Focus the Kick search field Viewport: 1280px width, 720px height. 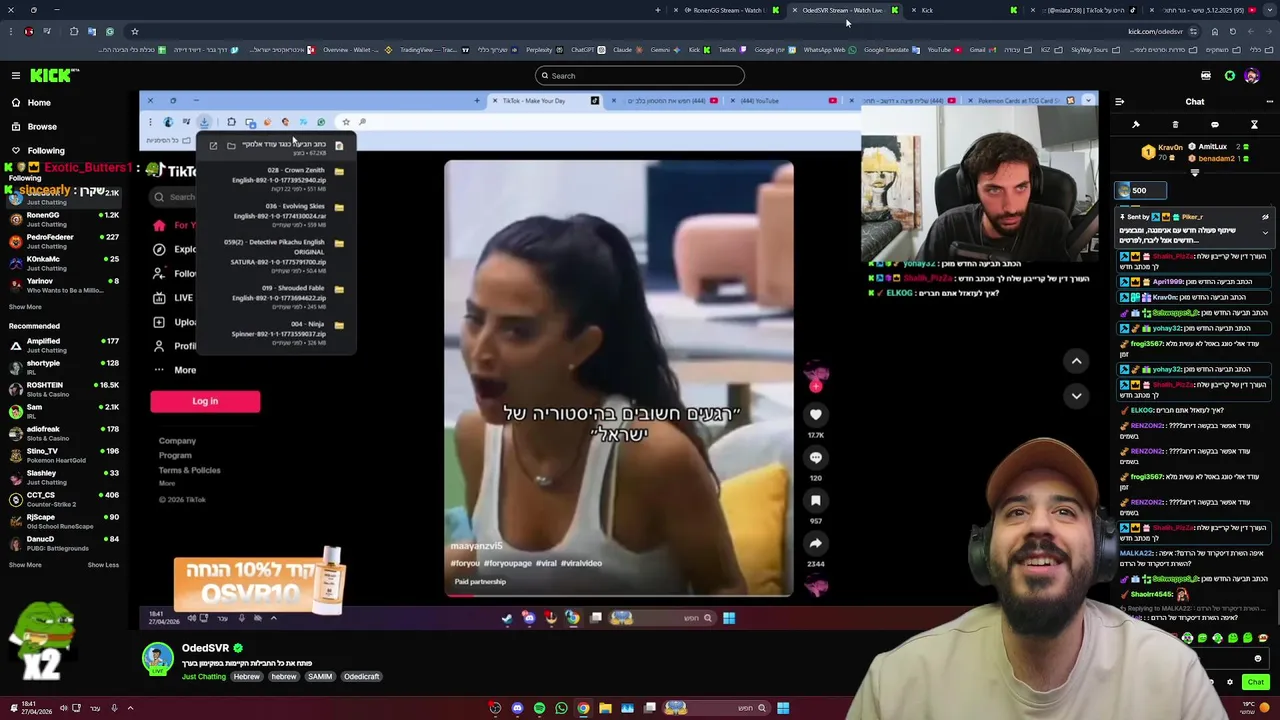[x=640, y=76]
